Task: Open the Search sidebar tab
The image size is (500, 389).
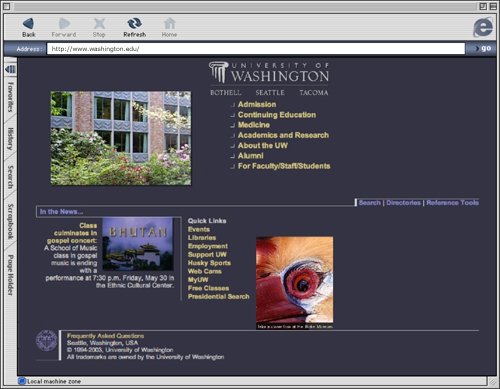Action: point(11,177)
